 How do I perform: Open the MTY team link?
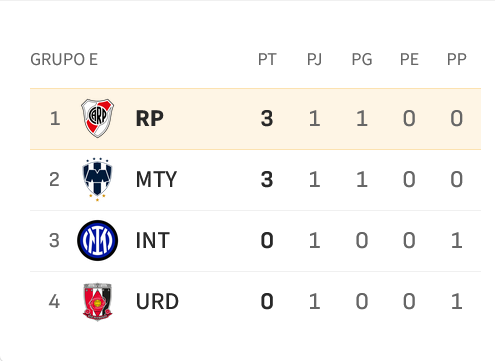point(156,179)
